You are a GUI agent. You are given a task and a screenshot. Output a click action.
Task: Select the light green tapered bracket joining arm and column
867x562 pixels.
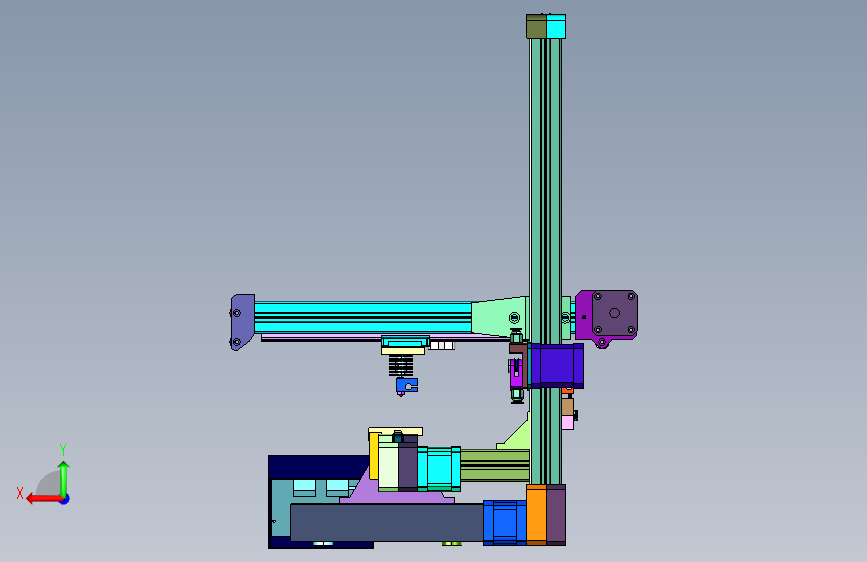tap(499, 316)
